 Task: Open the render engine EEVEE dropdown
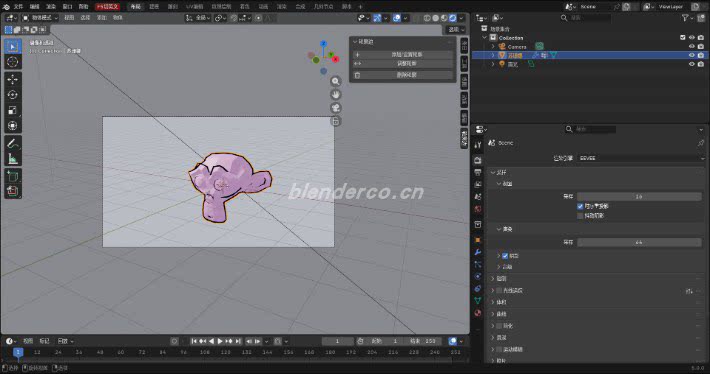(x=640, y=158)
